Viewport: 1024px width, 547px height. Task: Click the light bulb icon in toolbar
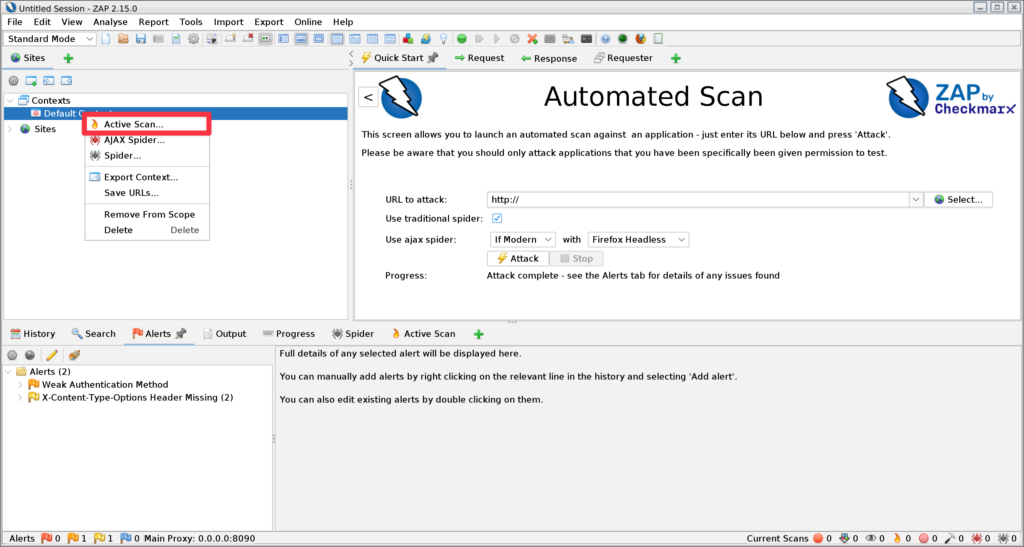click(x=443, y=39)
